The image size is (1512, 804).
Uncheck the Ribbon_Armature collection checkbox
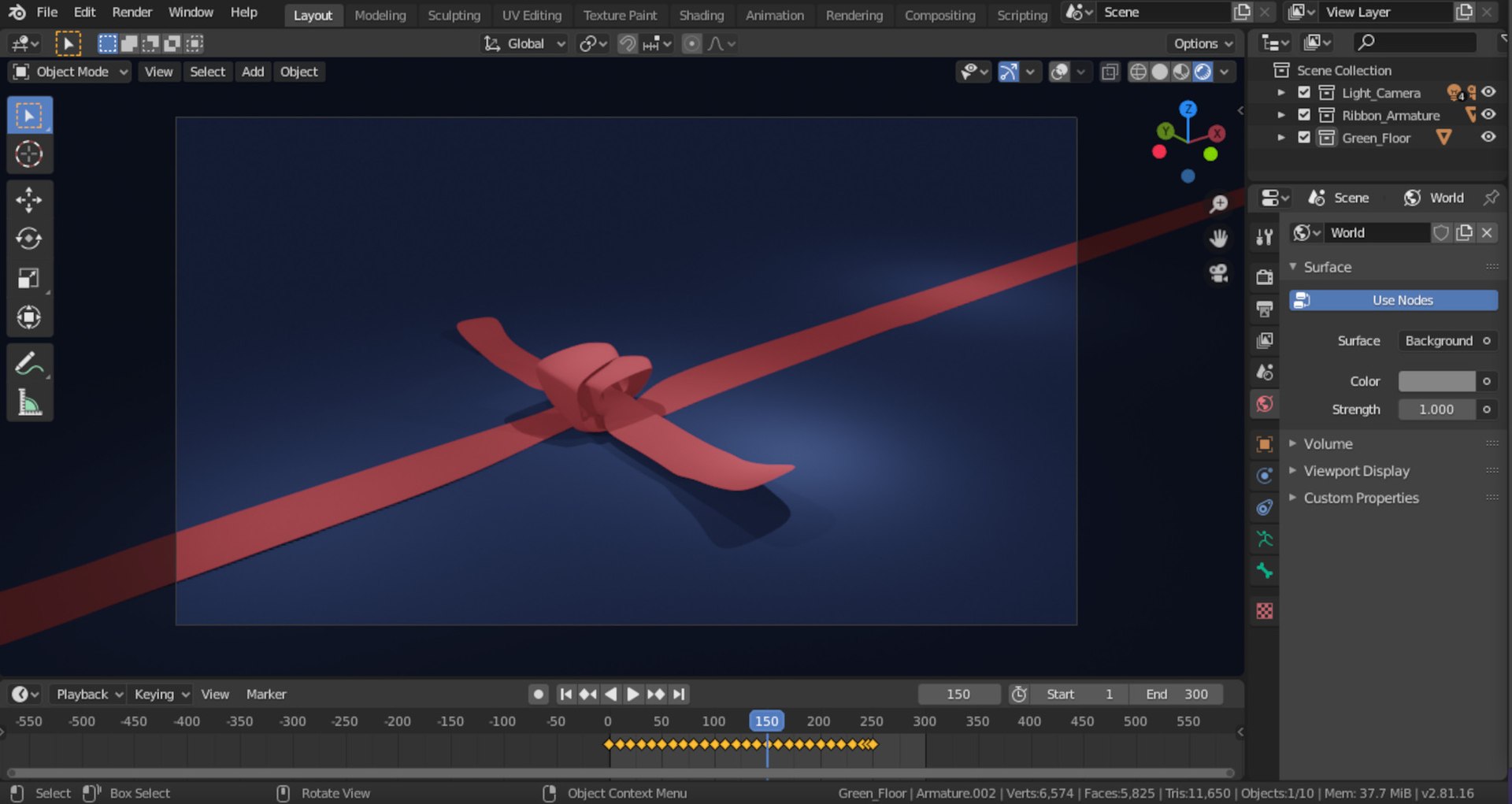pos(1304,115)
